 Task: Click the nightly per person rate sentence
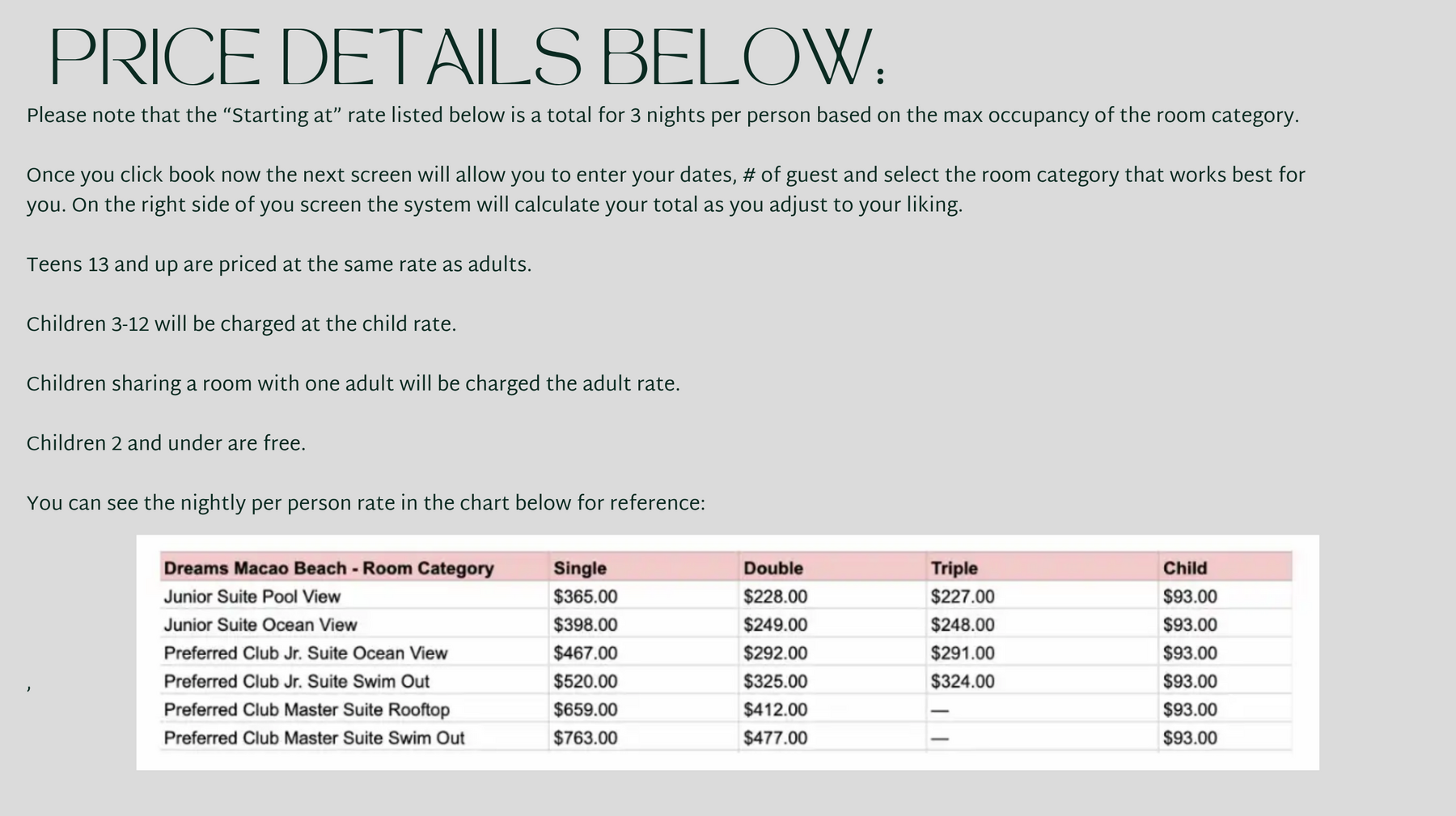tap(366, 504)
